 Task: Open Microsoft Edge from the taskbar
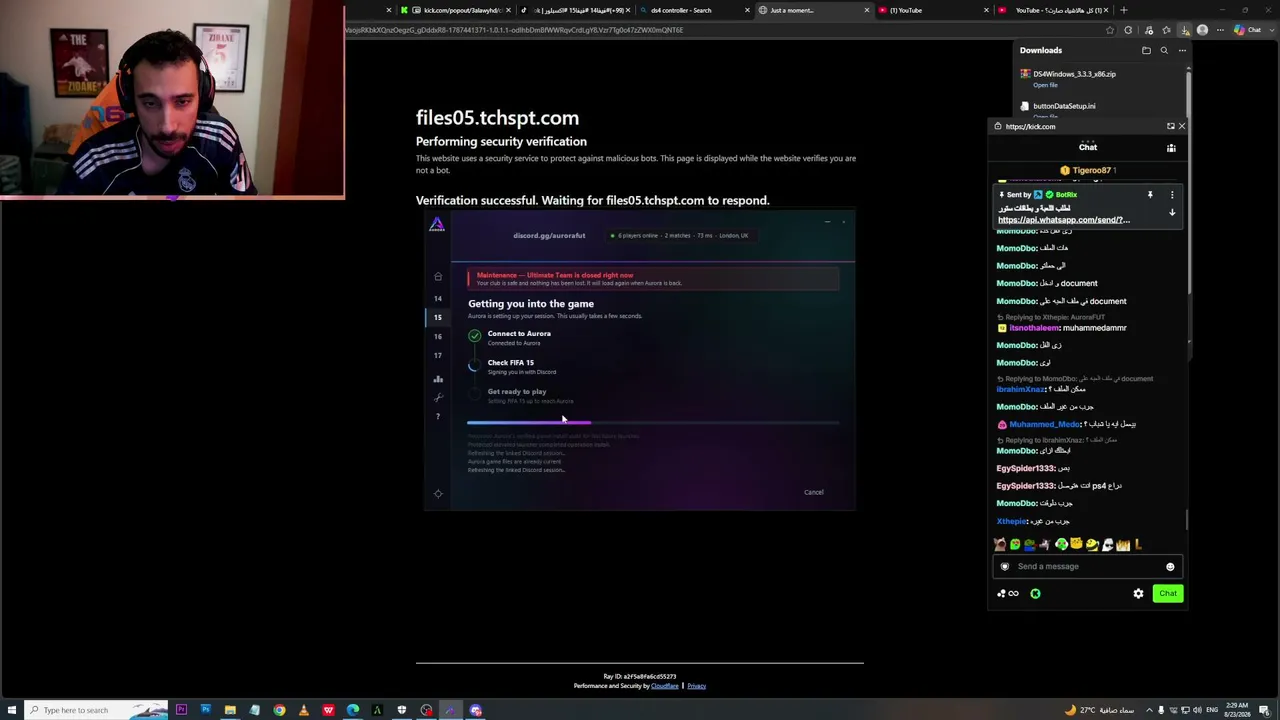[353, 710]
